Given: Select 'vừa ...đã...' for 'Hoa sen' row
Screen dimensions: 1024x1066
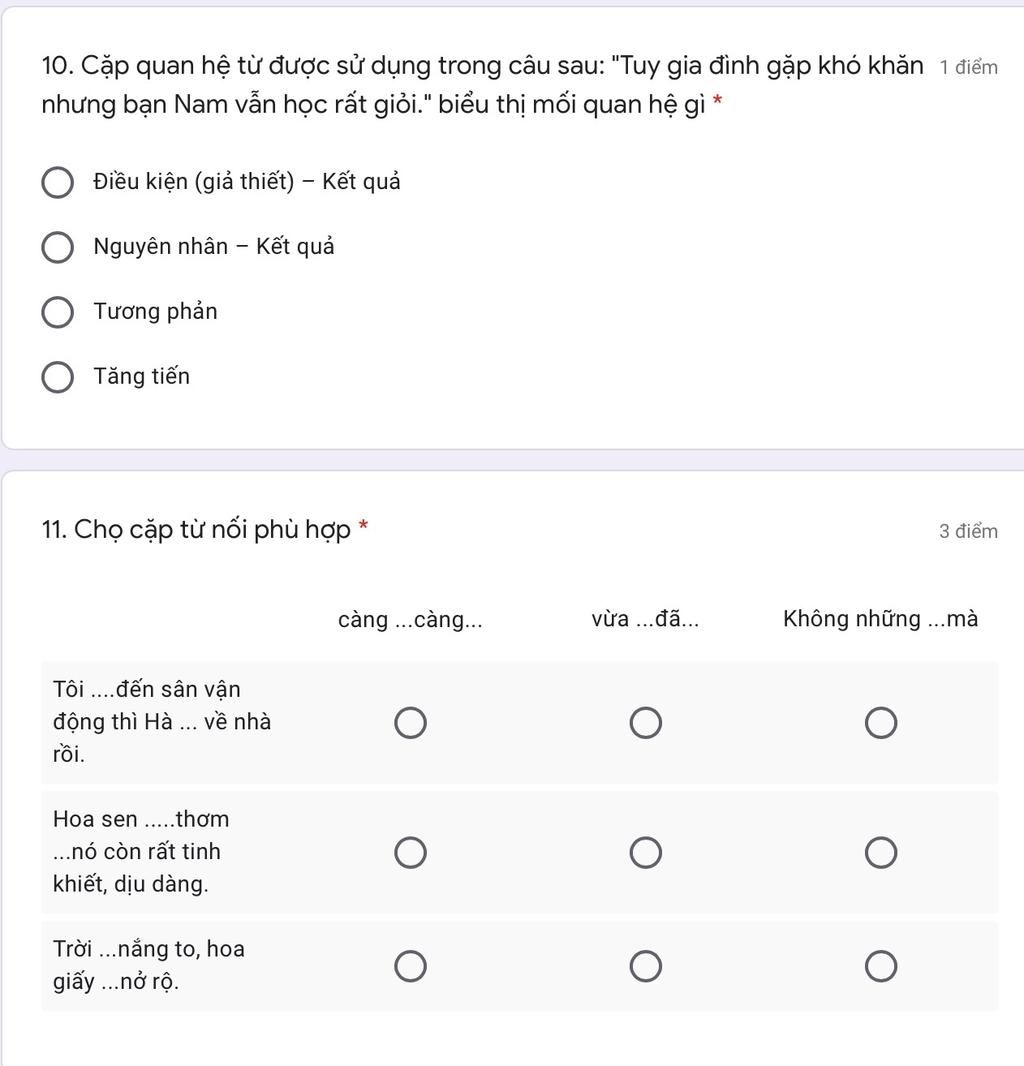Looking at the screenshot, I should click(646, 852).
